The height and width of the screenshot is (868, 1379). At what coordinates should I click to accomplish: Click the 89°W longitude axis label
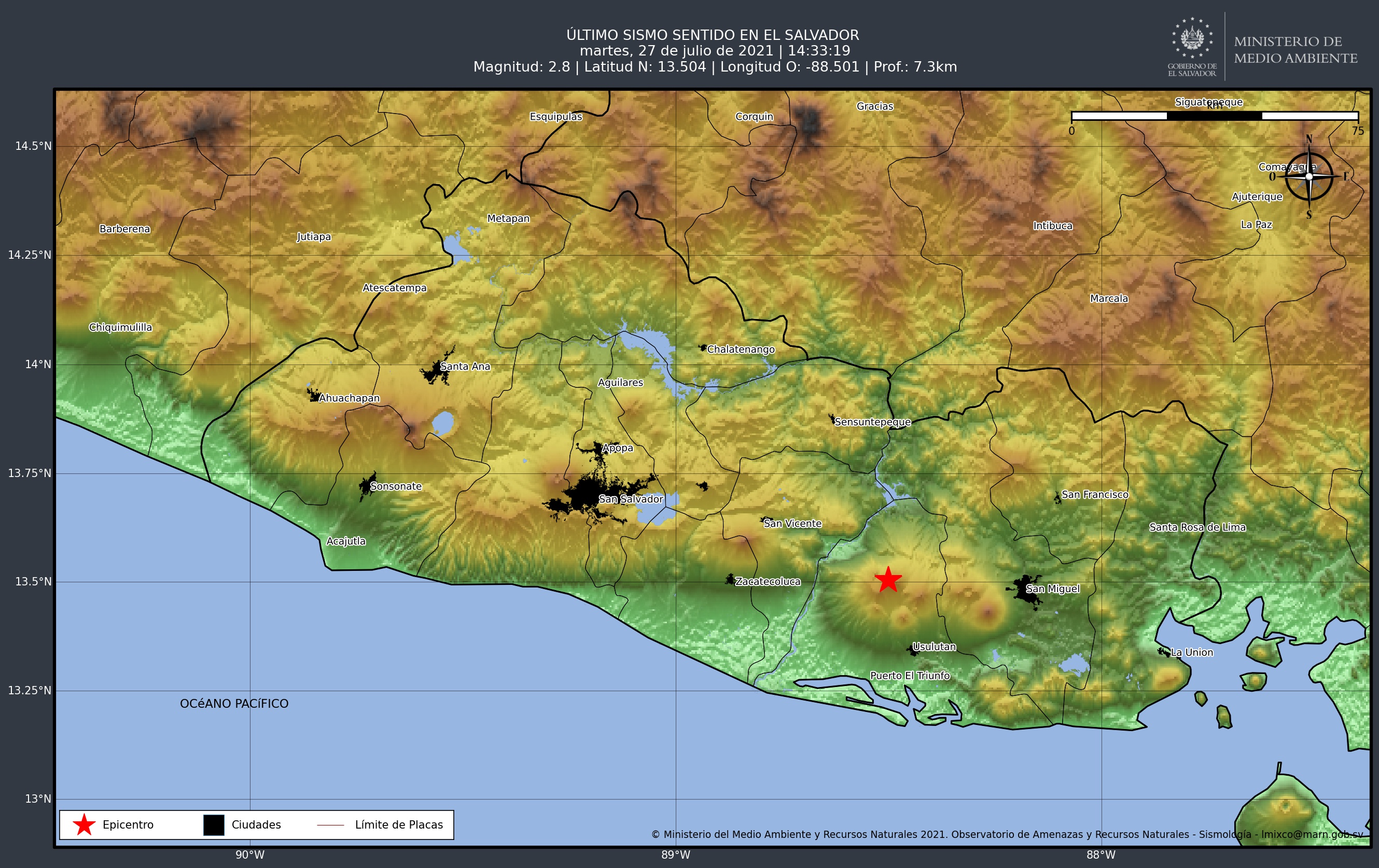(676, 855)
